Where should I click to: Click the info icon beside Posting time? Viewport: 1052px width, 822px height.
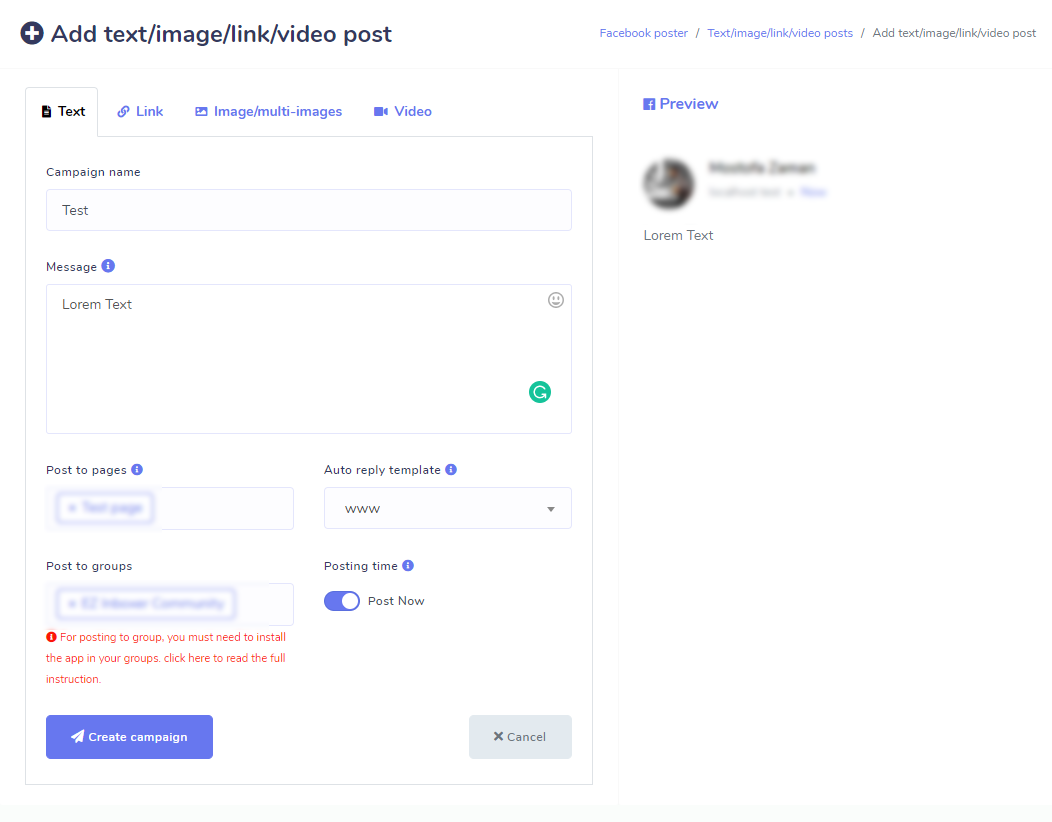(x=407, y=565)
